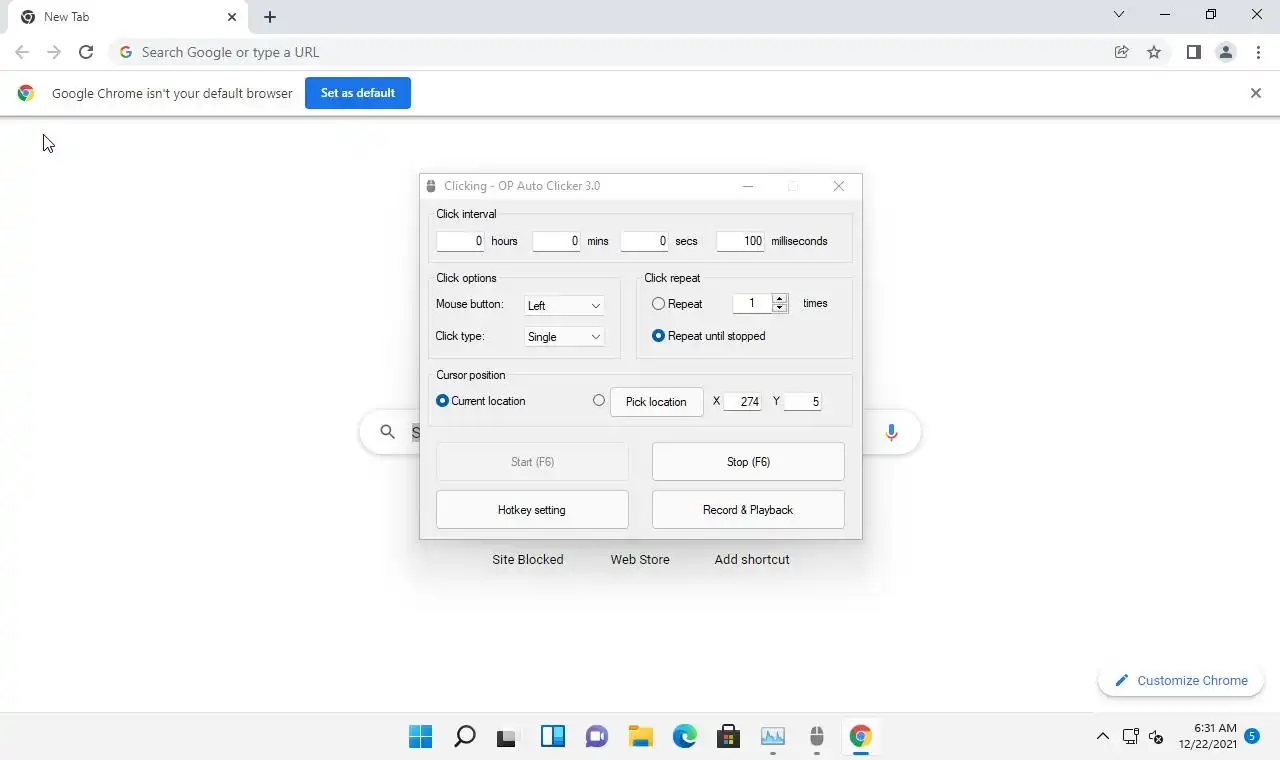Open the share this page icon
Image resolution: width=1280 pixels, height=760 pixels.
[x=1122, y=52]
